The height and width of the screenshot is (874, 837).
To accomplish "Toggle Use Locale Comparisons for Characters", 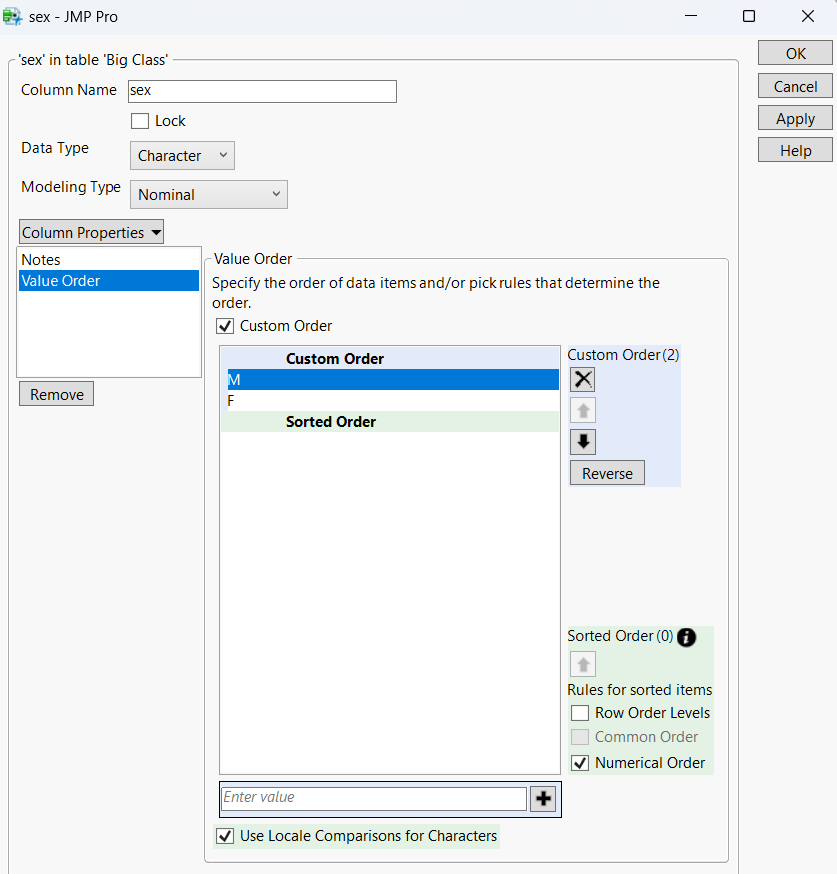I will tap(224, 835).
